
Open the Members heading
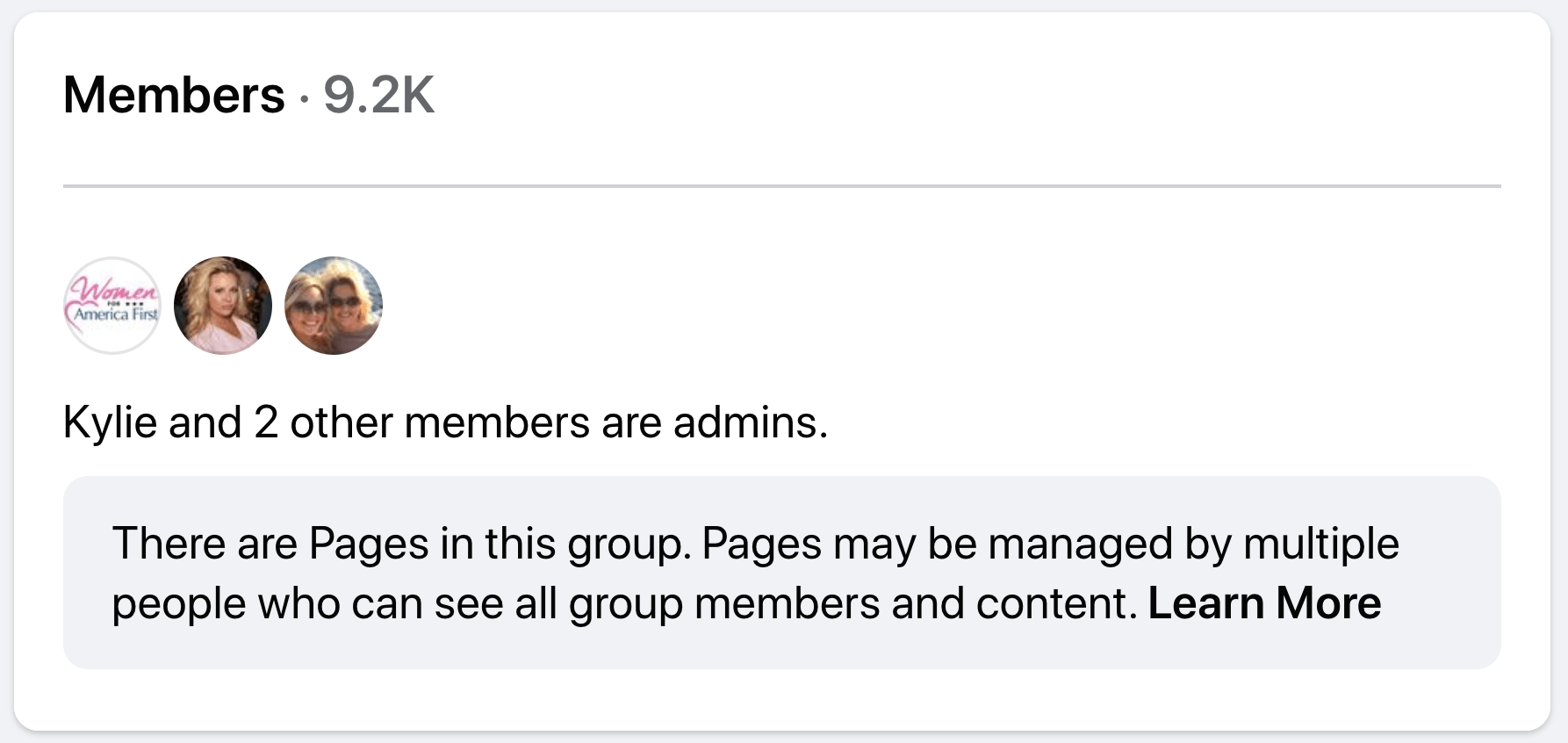tap(174, 95)
